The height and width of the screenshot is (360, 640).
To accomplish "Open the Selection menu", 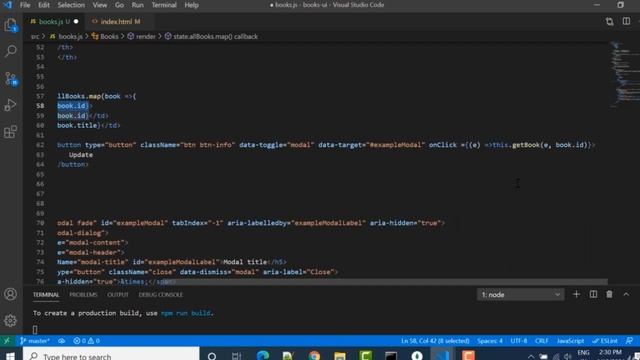I will tap(71, 5).
